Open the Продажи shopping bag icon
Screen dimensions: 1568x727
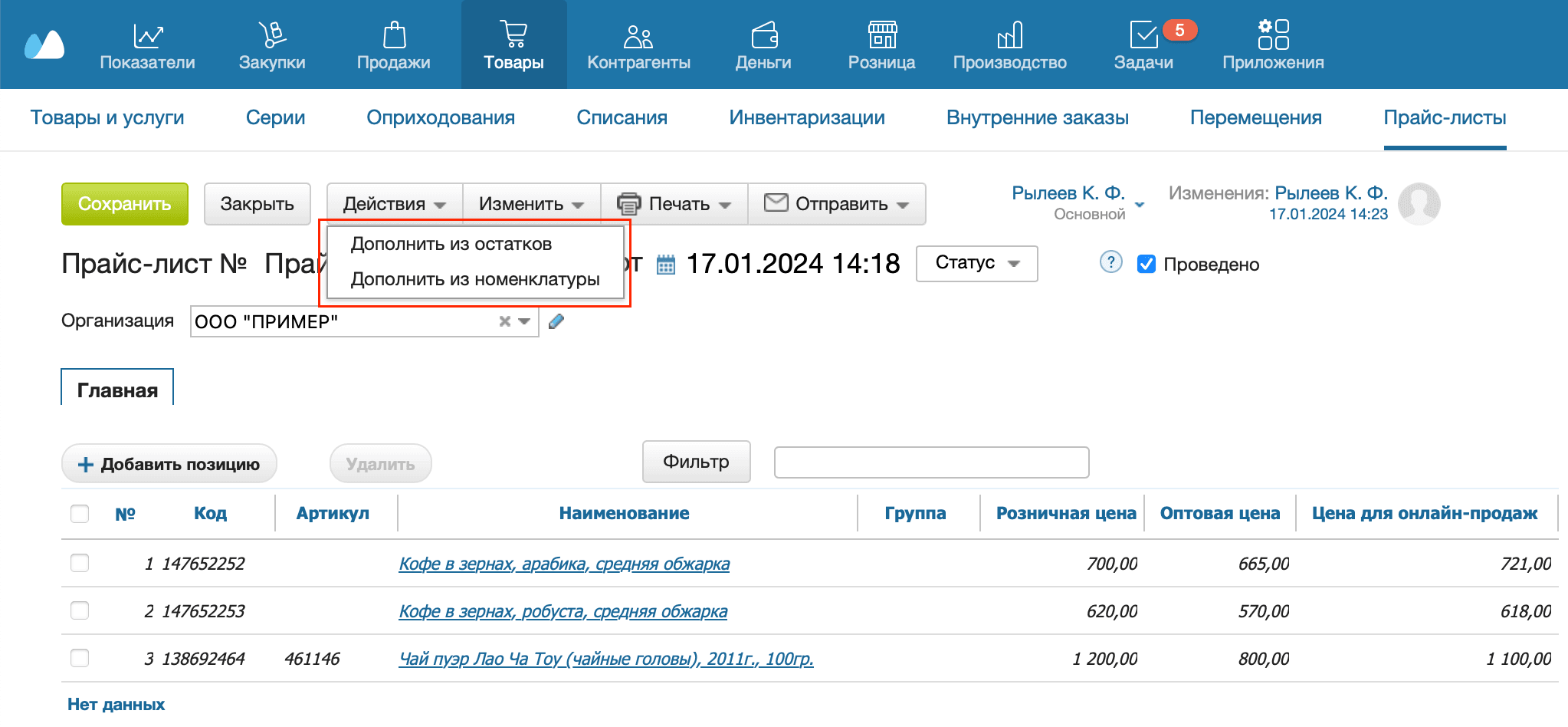pos(393,35)
